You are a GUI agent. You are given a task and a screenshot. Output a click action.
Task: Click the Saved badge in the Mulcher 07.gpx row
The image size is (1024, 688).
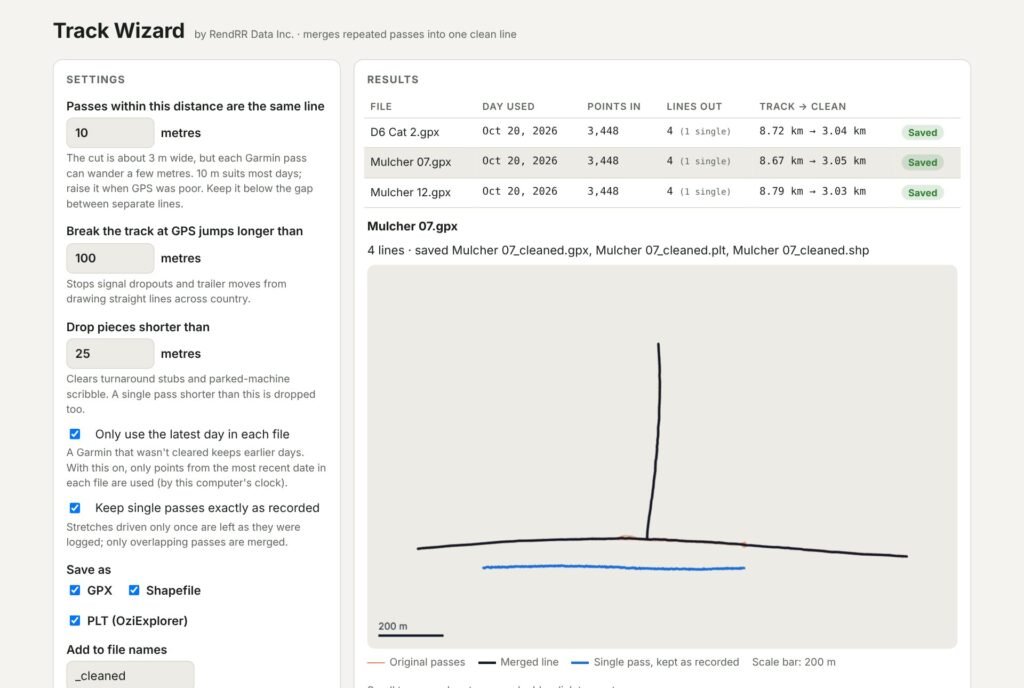click(x=922, y=163)
